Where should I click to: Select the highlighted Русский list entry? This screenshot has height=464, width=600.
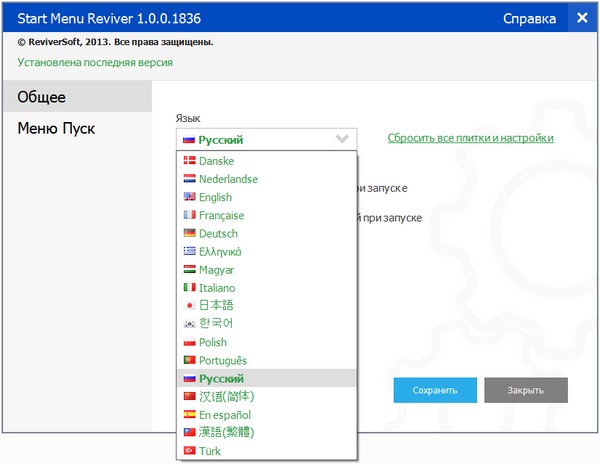point(221,378)
